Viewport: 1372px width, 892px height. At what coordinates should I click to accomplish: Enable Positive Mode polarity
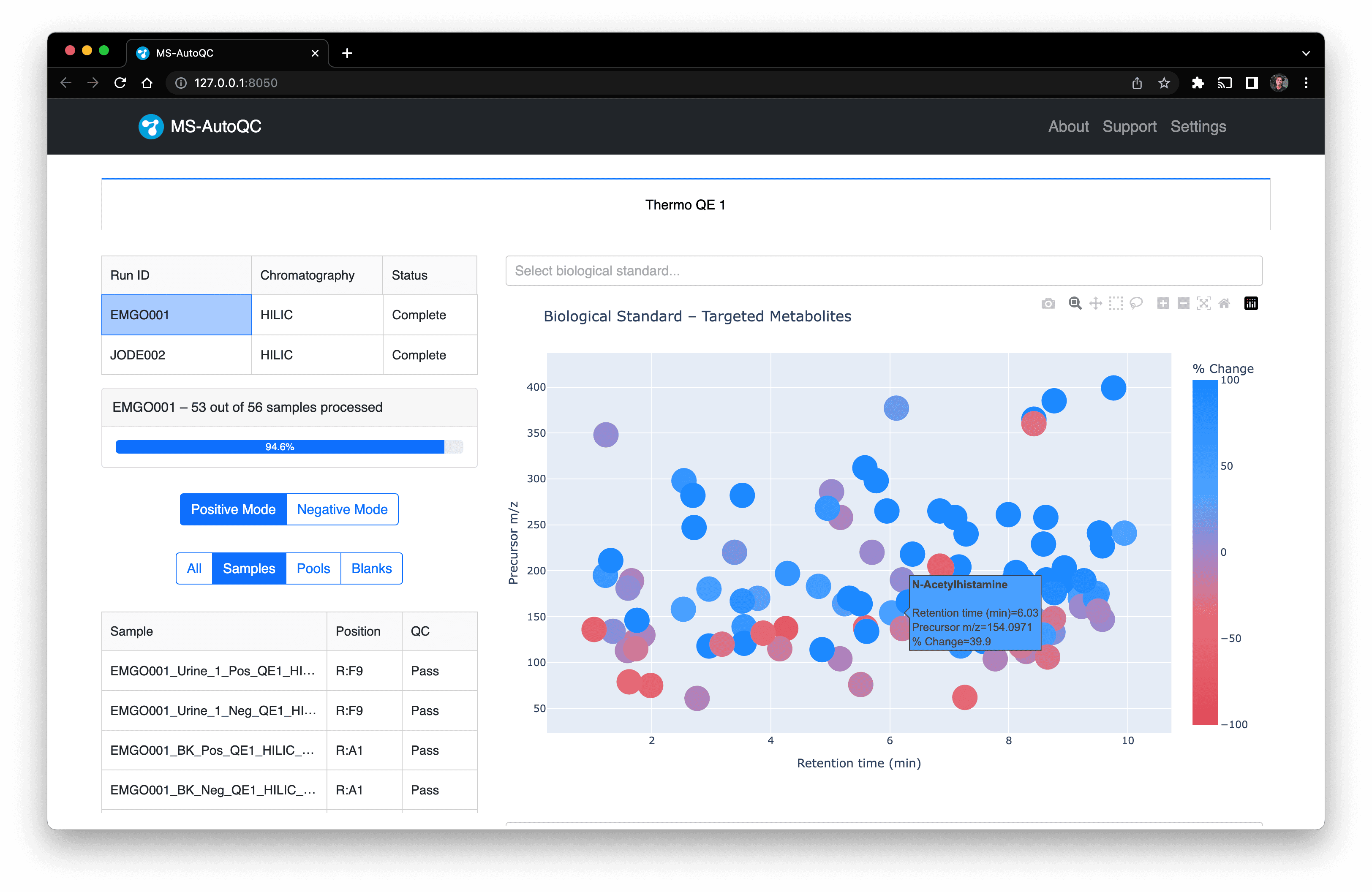click(233, 509)
